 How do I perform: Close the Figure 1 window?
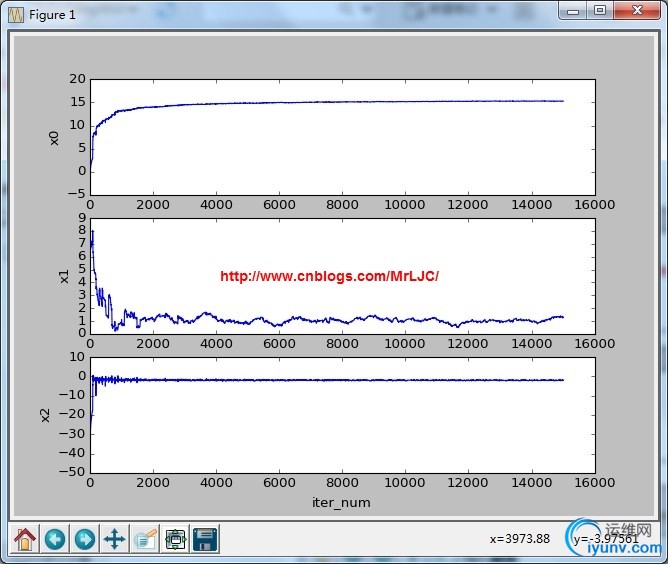[x=637, y=11]
